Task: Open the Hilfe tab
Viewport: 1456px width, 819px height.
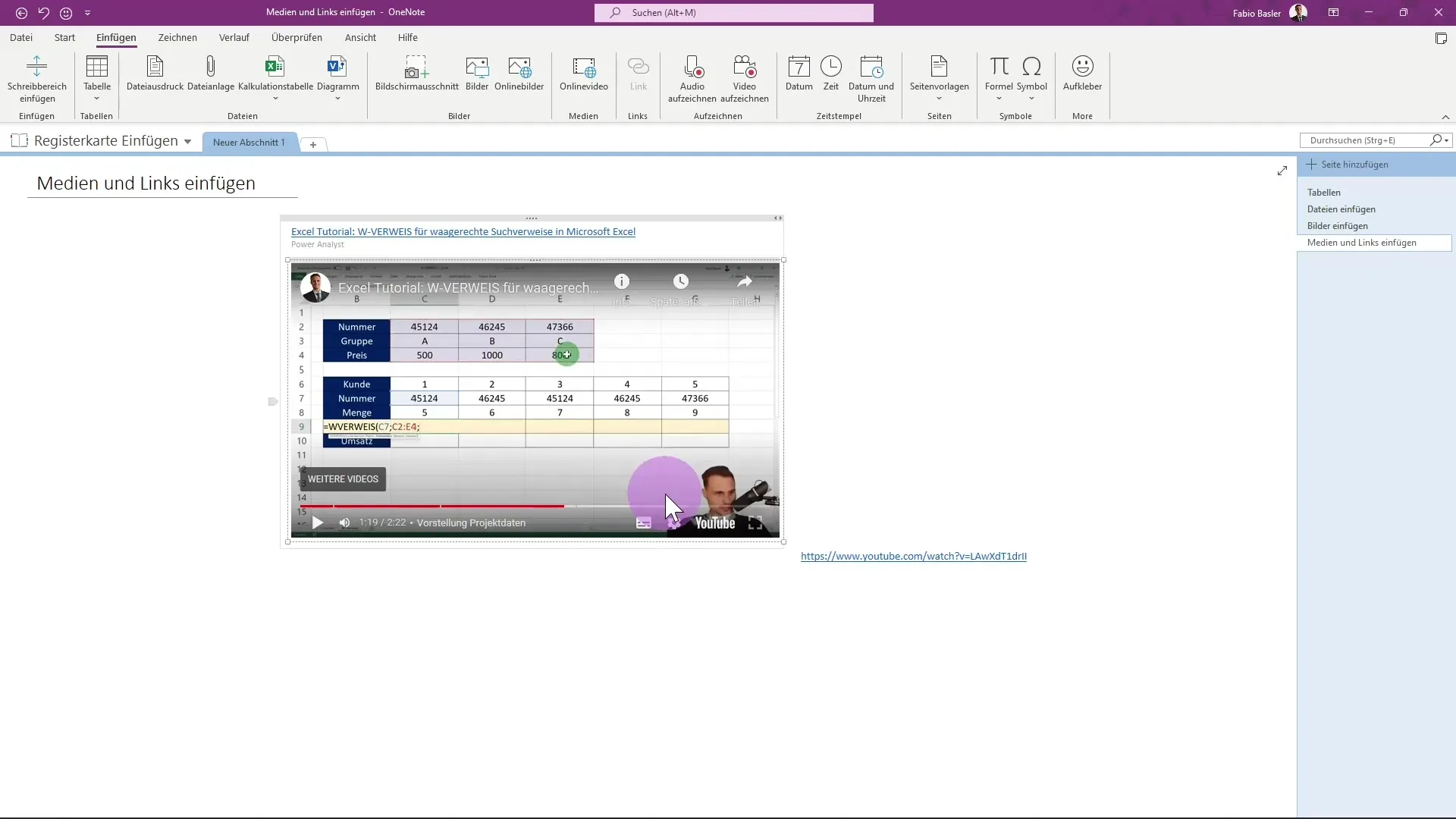Action: click(408, 37)
